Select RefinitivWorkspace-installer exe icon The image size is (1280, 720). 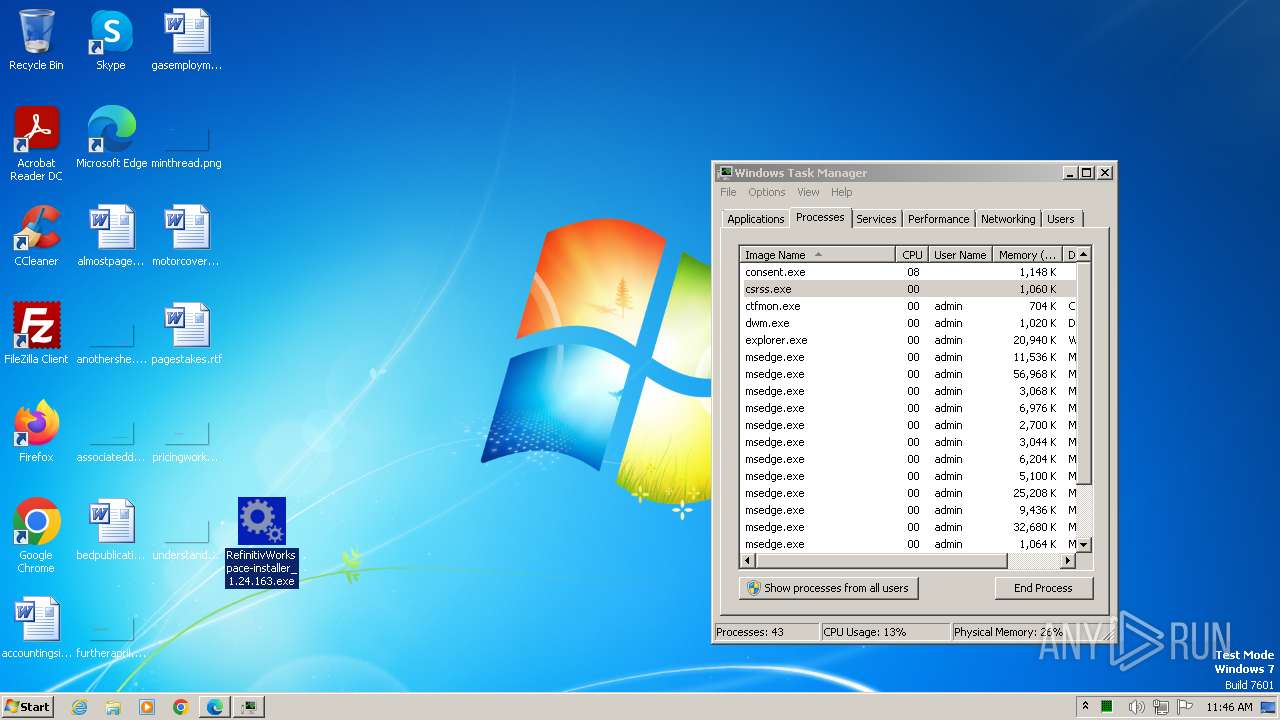pyautogui.click(x=261, y=542)
